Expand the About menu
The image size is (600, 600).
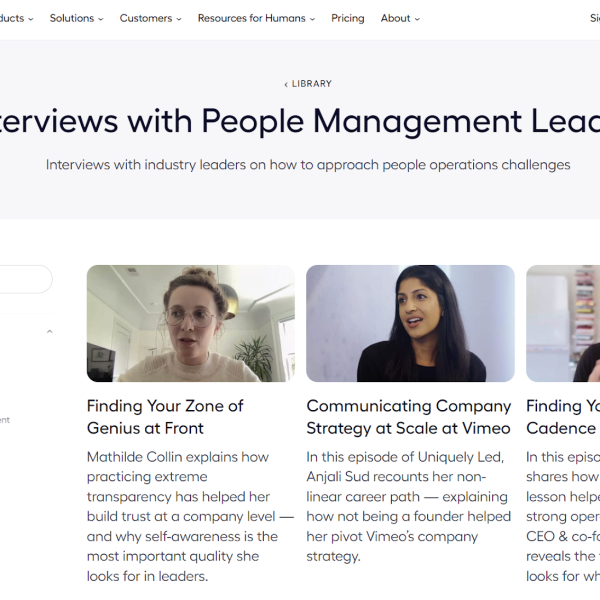(x=400, y=18)
